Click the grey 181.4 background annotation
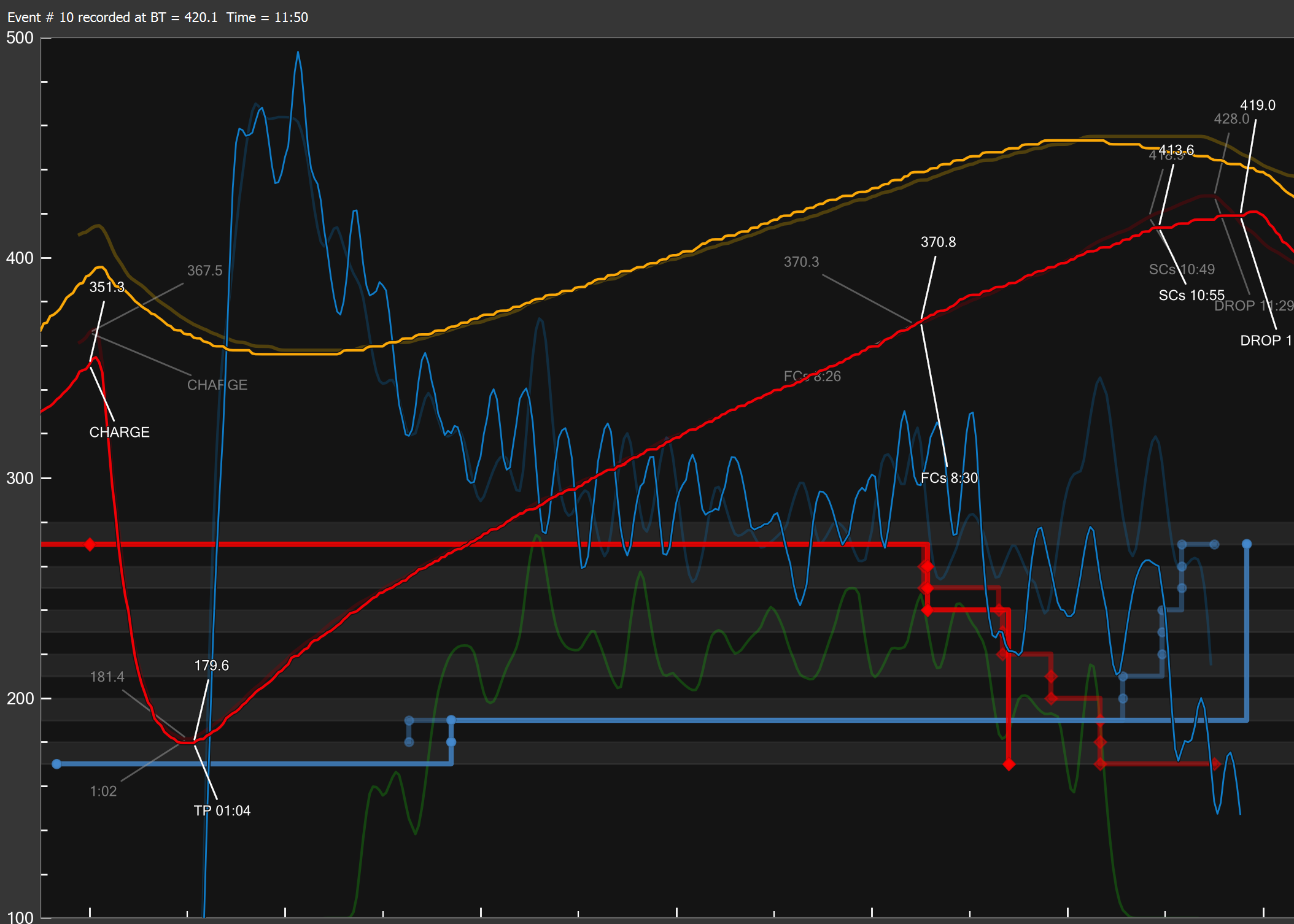The height and width of the screenshot is (924, 1294). (107, 677)
